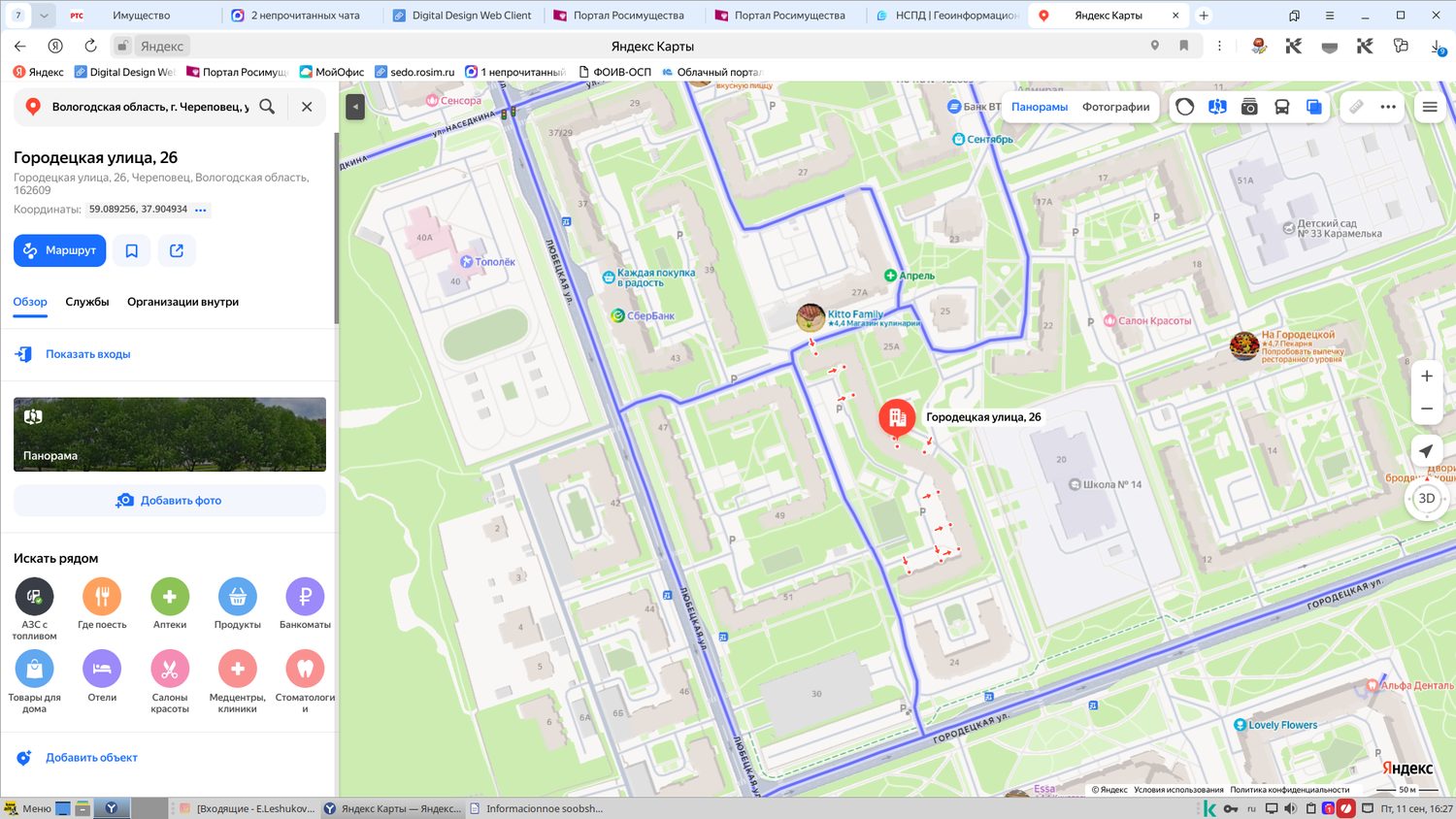1456x819 pixels.
Task: Toggle the traffic layer circle icon
Action: 1185,107
